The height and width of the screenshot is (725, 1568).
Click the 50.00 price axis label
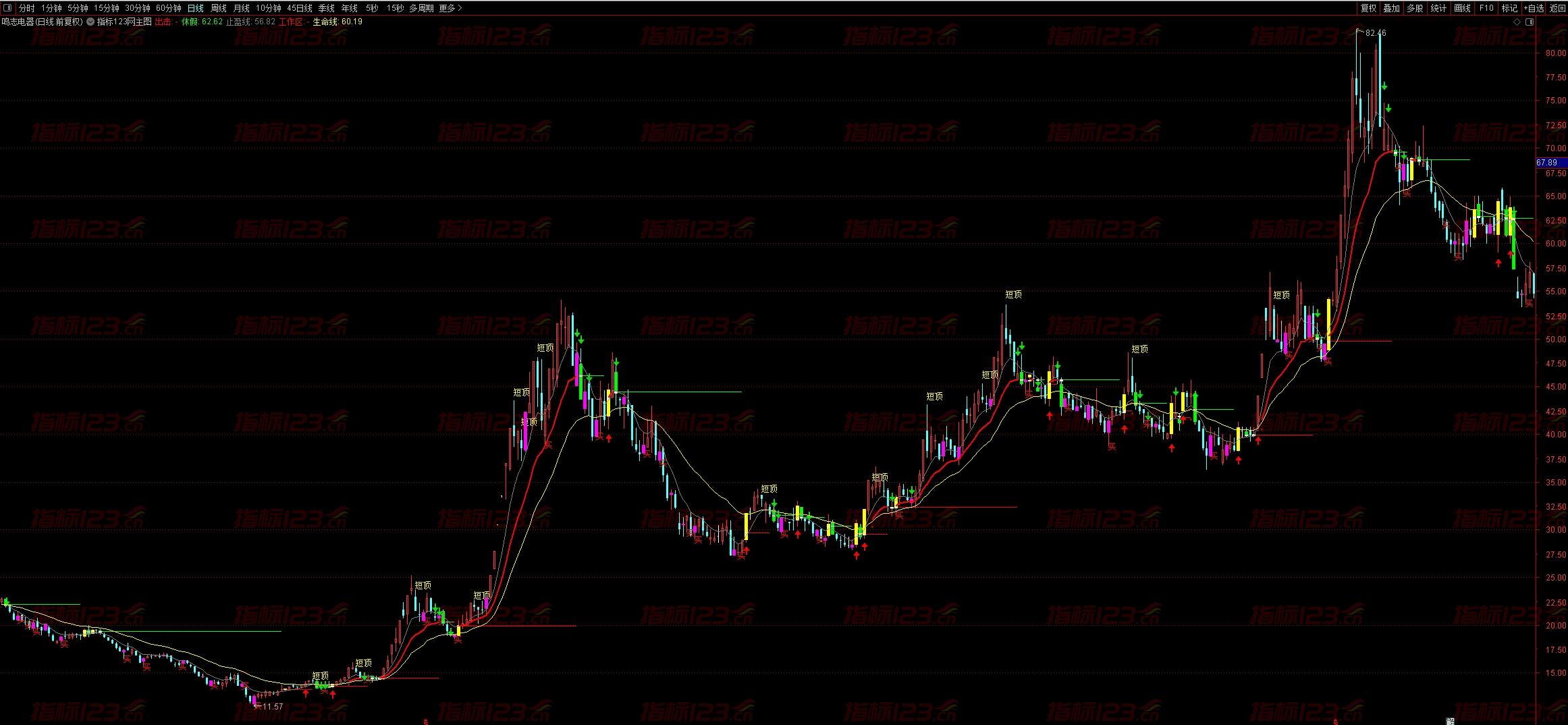1556,340
